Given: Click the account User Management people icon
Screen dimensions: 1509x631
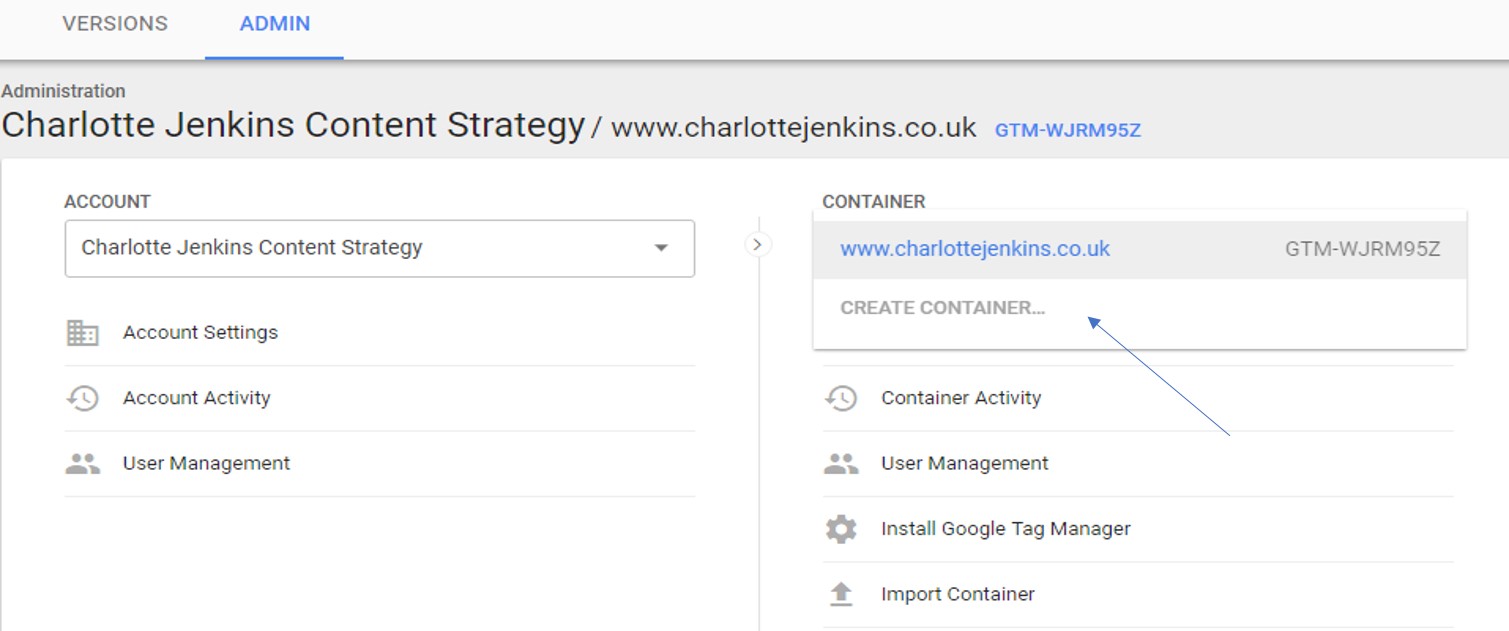Looking at the screenshot, I should click(82, 464).
